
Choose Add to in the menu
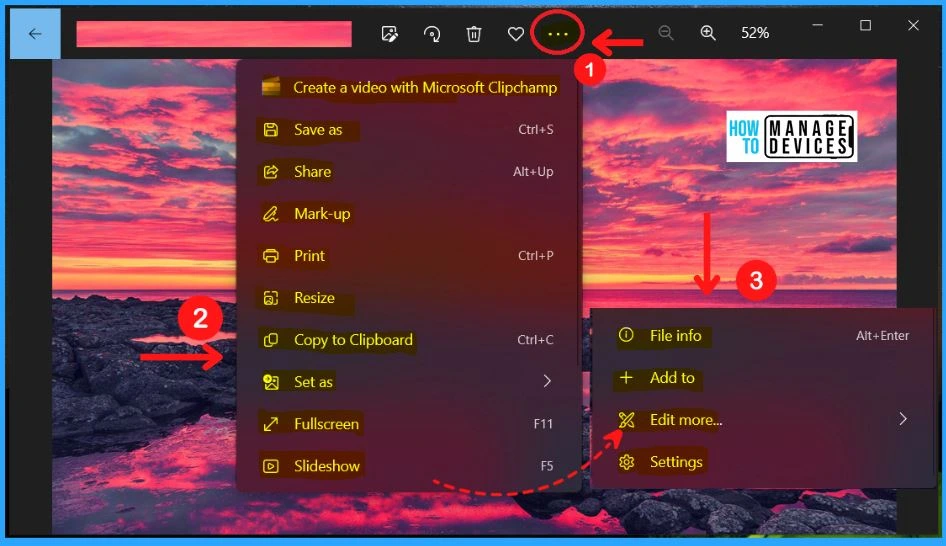pyautogui.click(x=763, y=378)
